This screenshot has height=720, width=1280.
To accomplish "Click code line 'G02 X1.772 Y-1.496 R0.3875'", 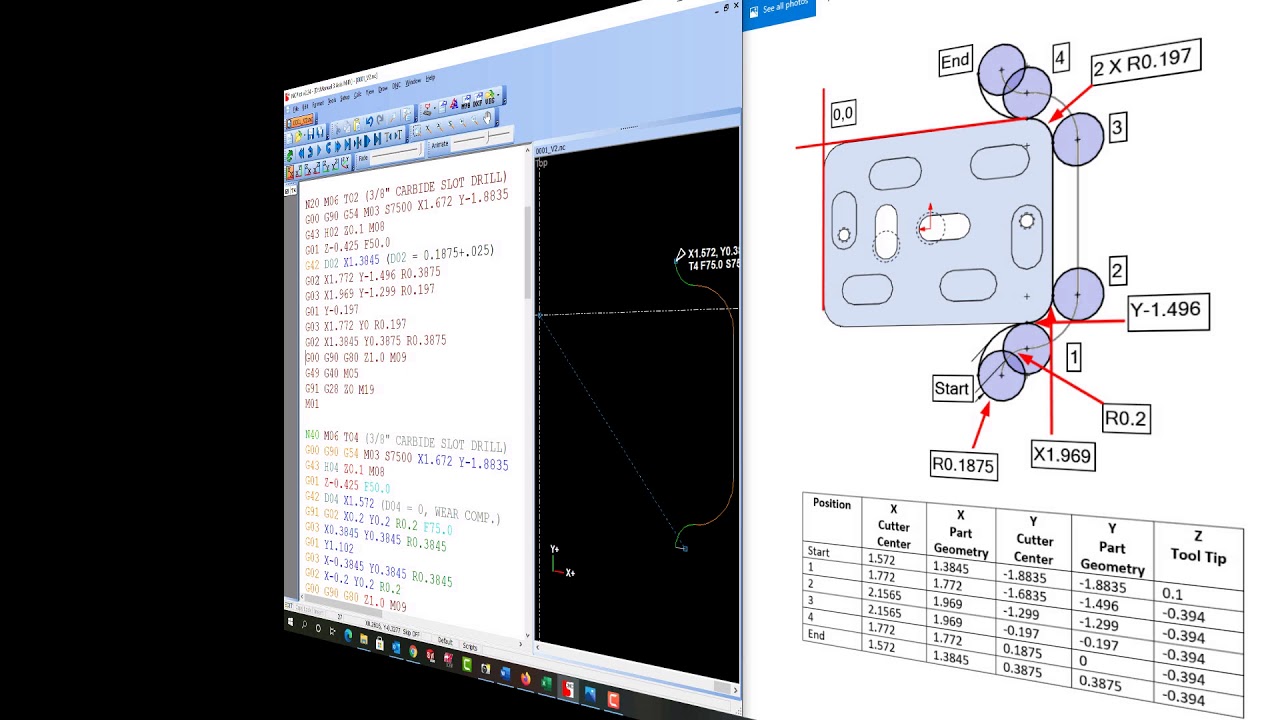I will (x=372, y=277).
